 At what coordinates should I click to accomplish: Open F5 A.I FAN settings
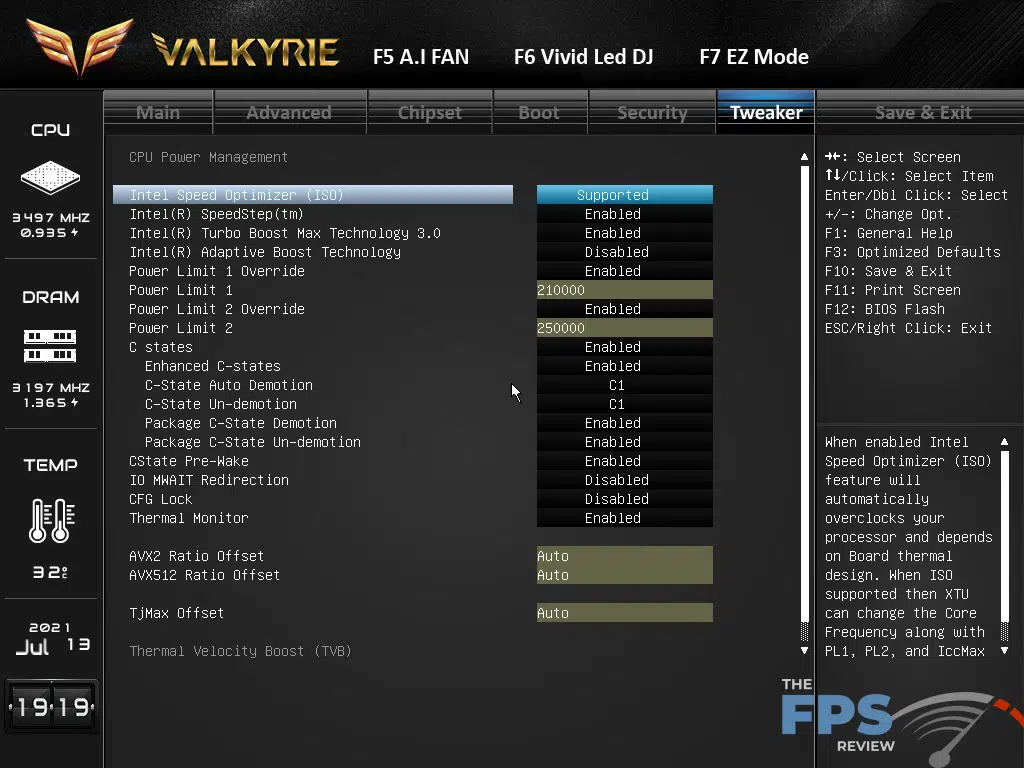coord(421,57)
